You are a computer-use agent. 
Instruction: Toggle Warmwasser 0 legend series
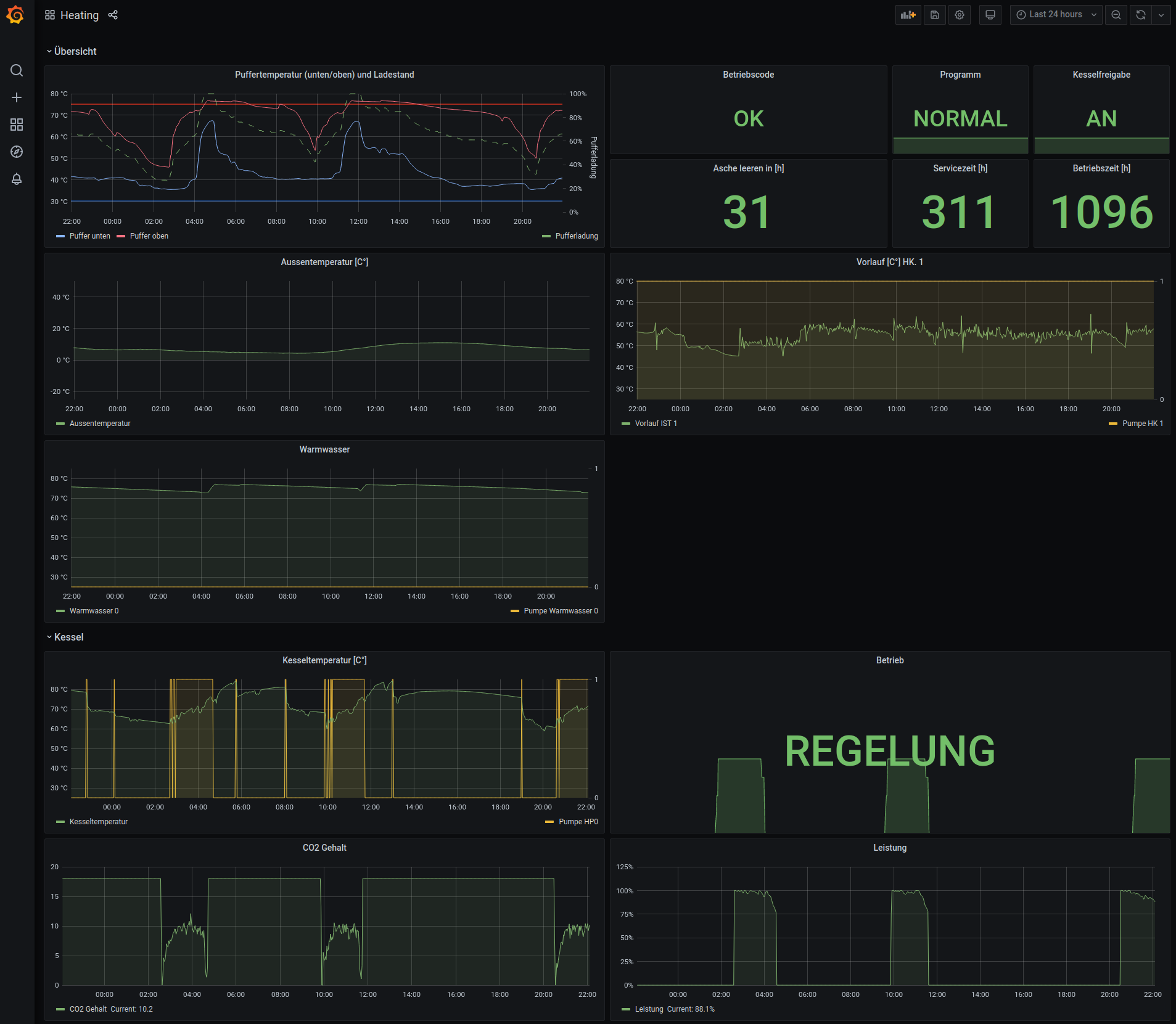point(94,611)
